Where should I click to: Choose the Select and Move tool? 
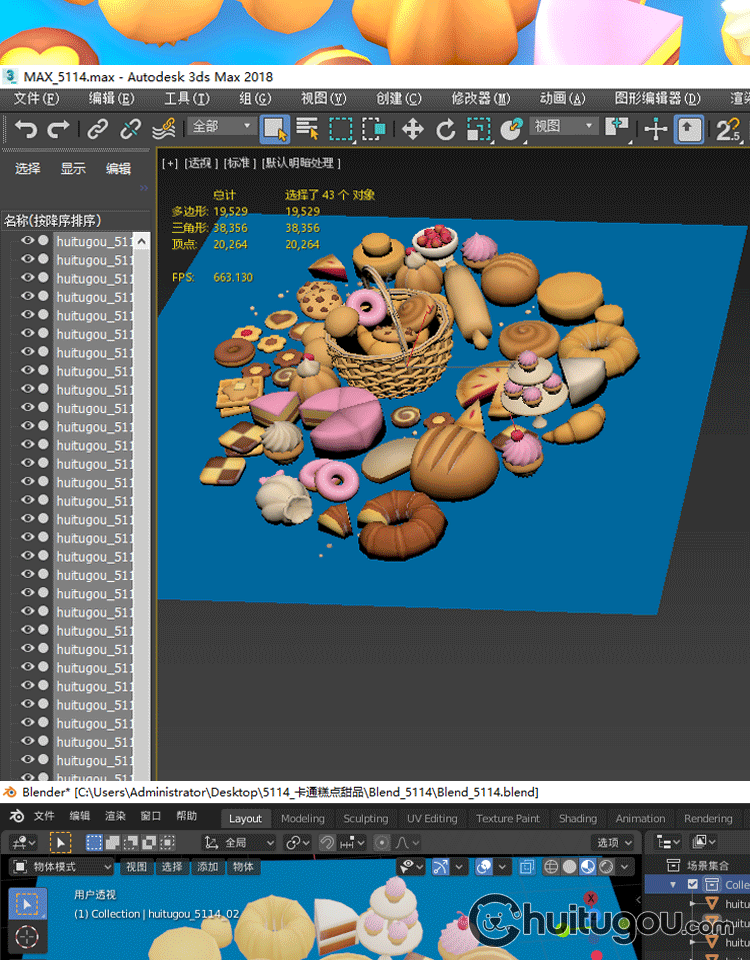coord(412,129)
